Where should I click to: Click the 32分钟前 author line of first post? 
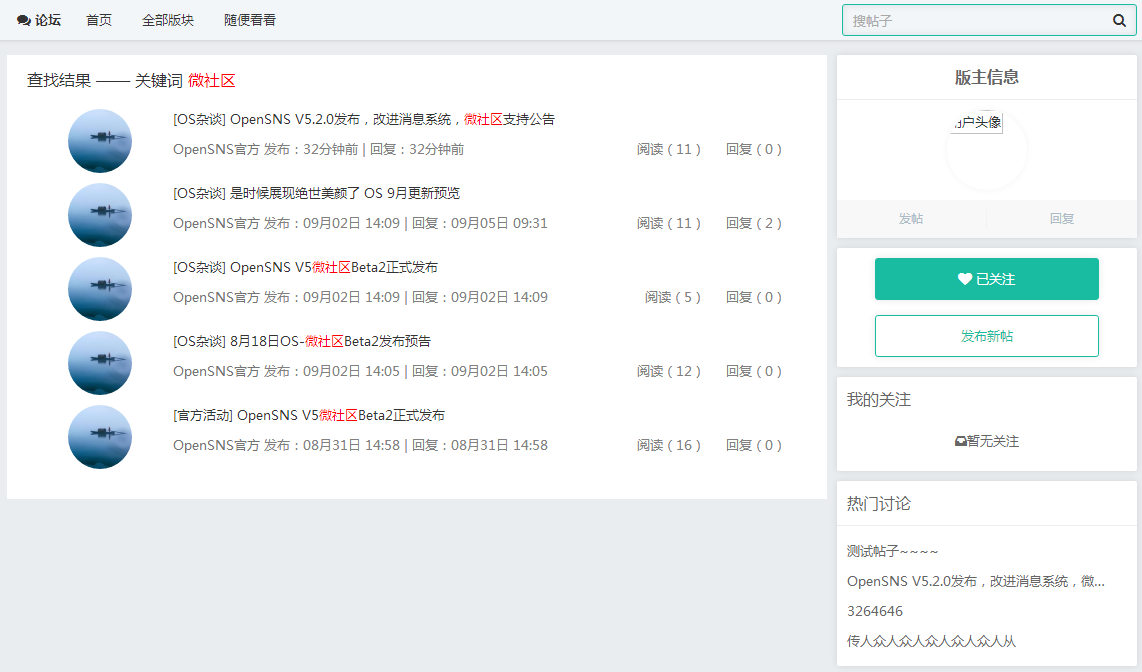click(x=318, y=149)
